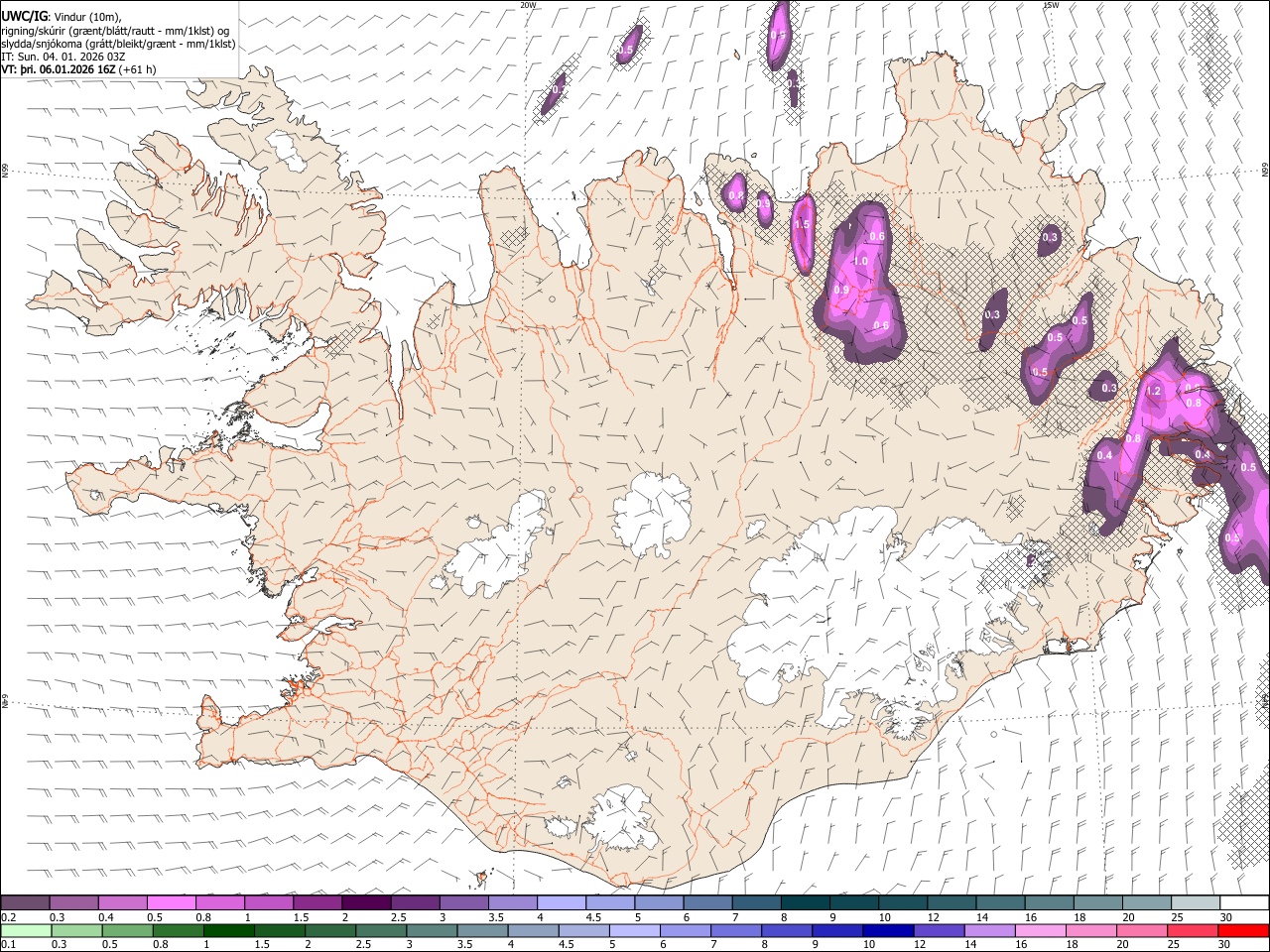Screen dimensions: 1270x952
Task: Pick the lower scale pink swatch starting at 20
Action: click(1141, 930)
